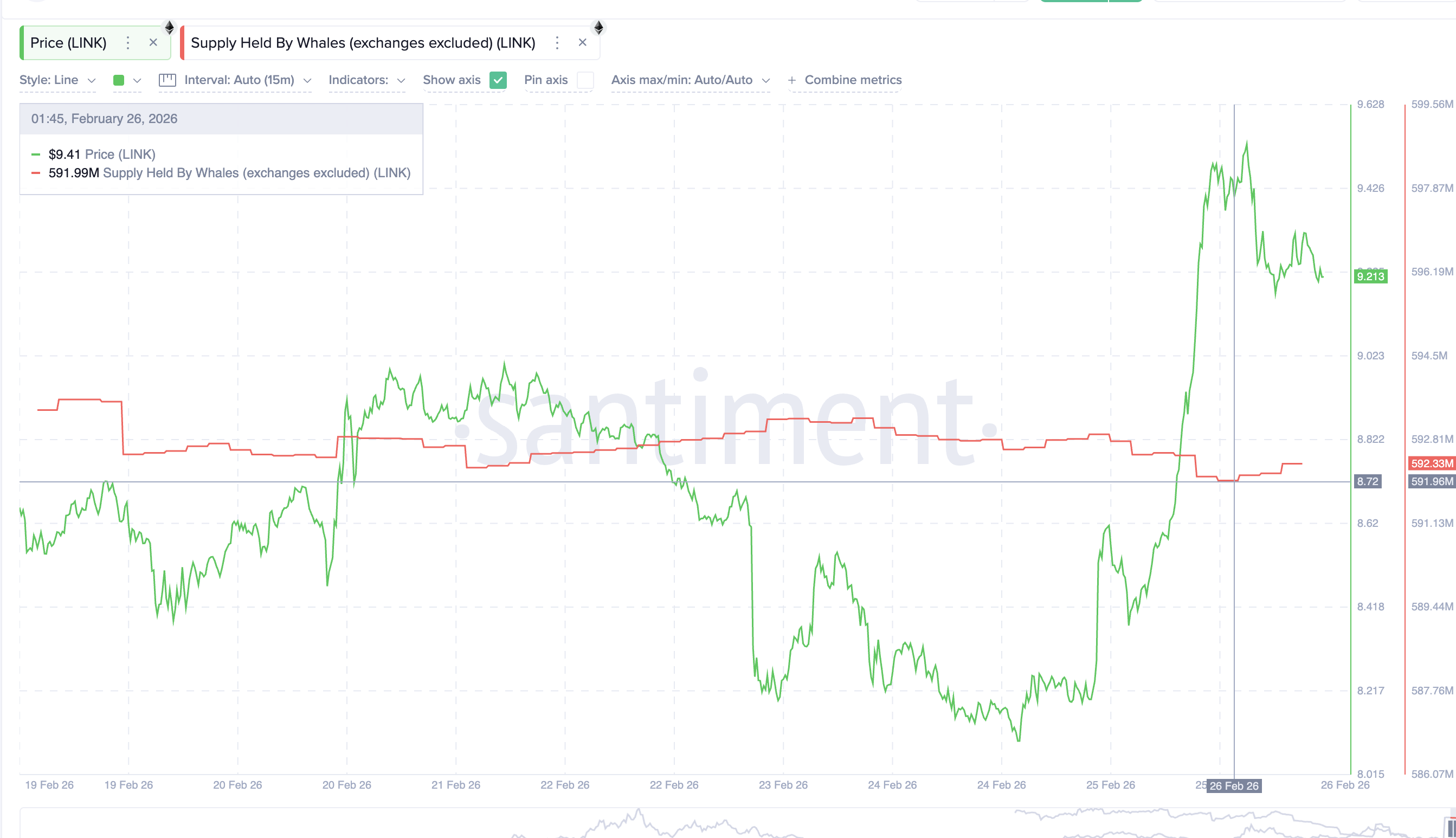Screen dimensions: 1456x838
Task: Expand the Style: Line dropdown
Action: pos(57,80)
